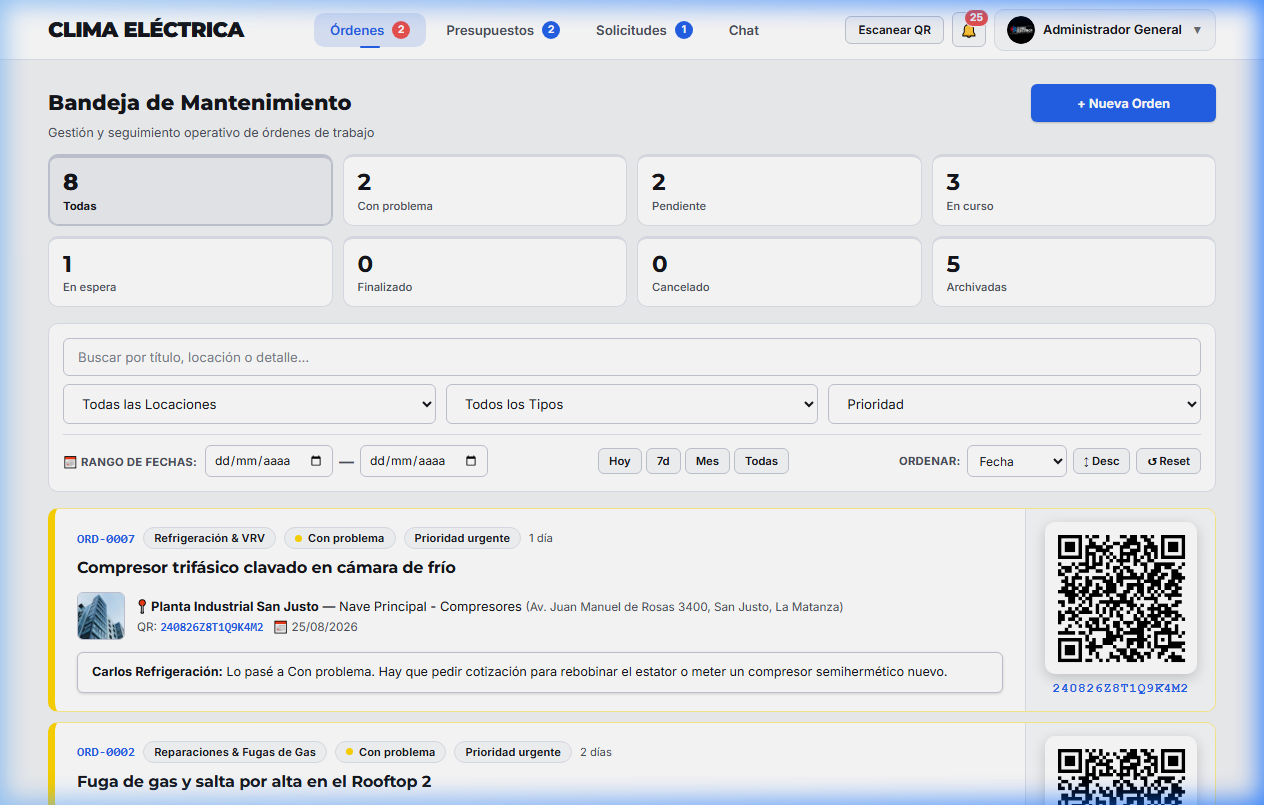Filter by the Finalizado status card

(485, 272)
